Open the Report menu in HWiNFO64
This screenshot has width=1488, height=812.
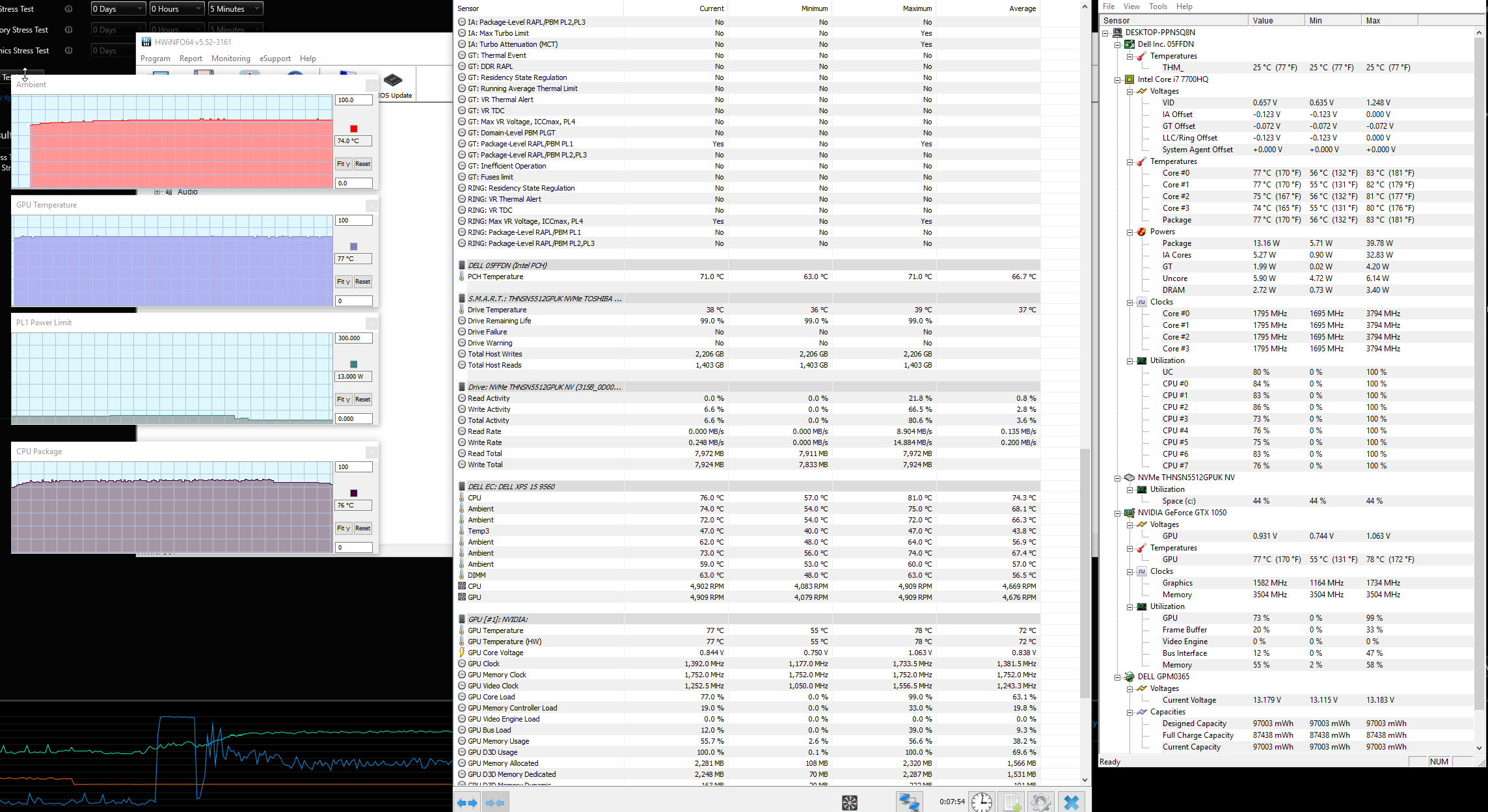[x=191, y=59]
